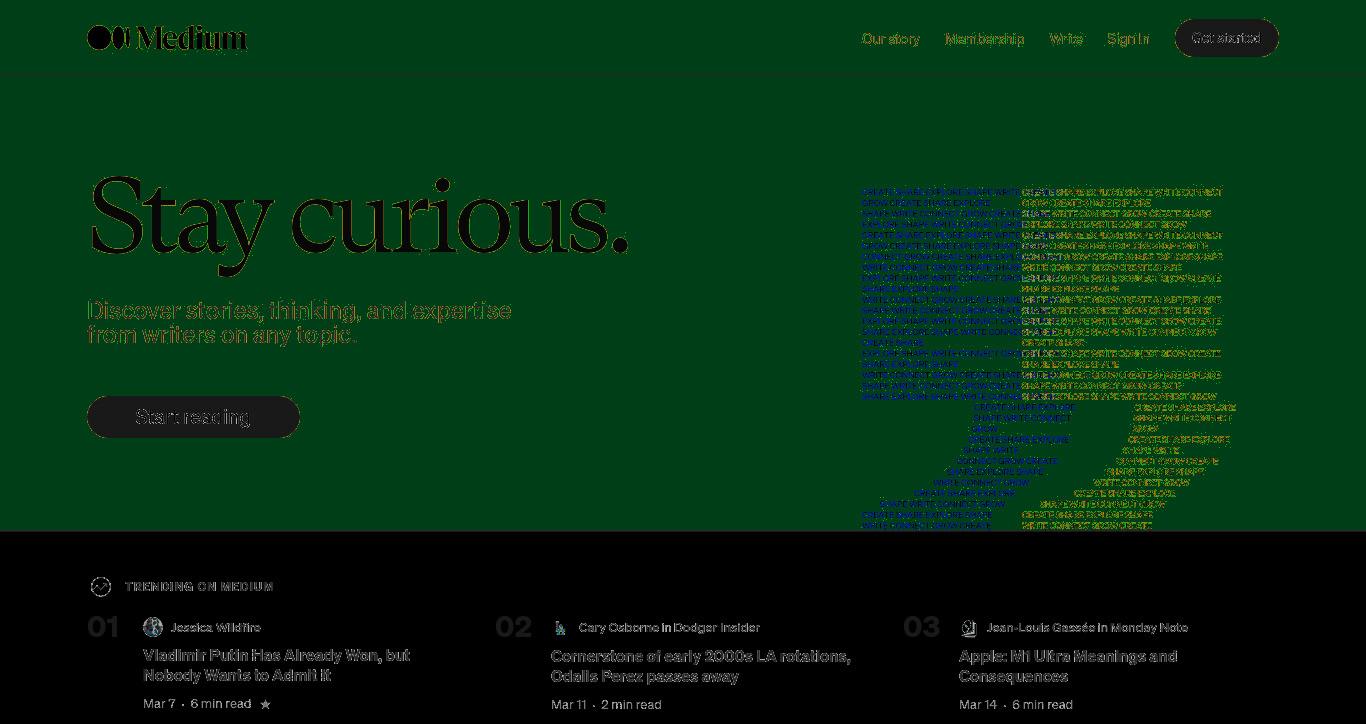Click the Monday Note publication icon
The image size is (1366, 724).
pyautogui.click(x=969, y=628)
